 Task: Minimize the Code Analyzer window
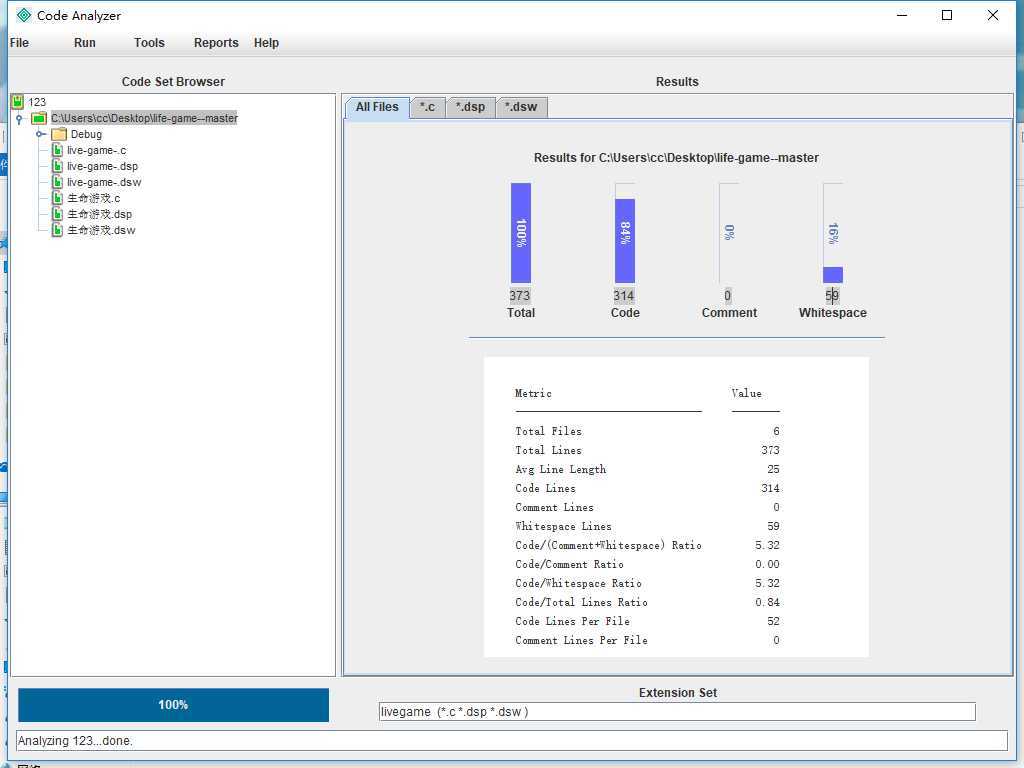pyautogui.click(x=903, y=15)
